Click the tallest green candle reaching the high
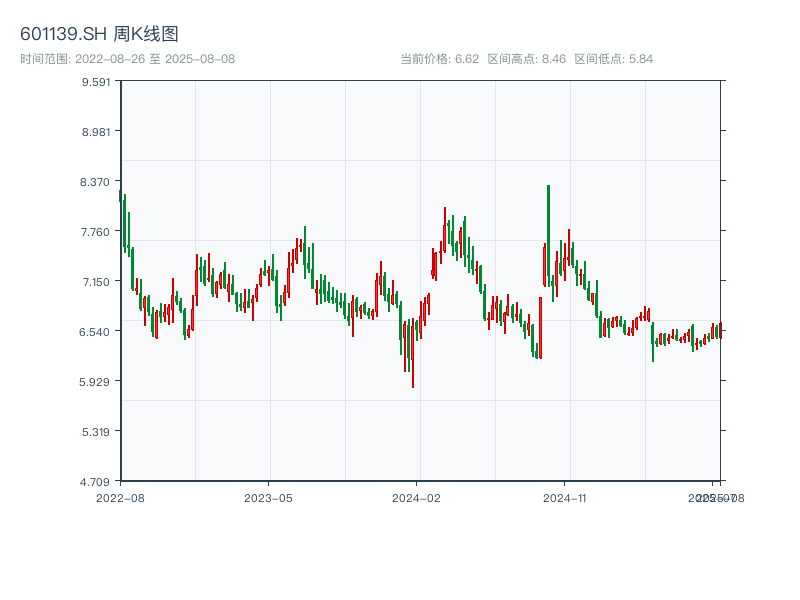The height and width of the screenshot is (600, 800). [548, 235]
